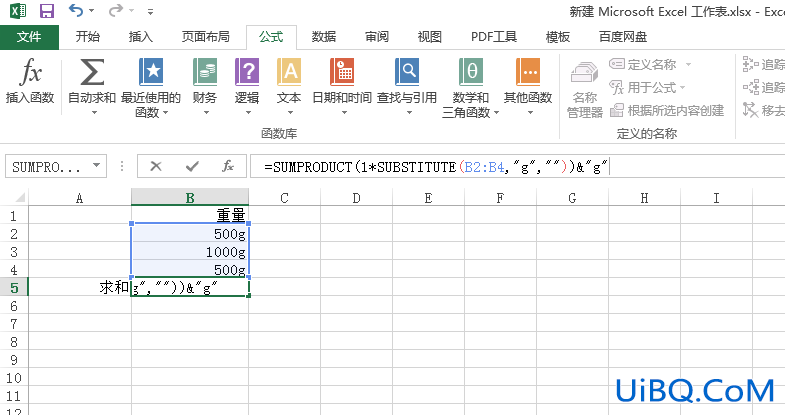Viewport: 785px width, 415px height.
Task: Select column A header
Action: tap(80, 198)
